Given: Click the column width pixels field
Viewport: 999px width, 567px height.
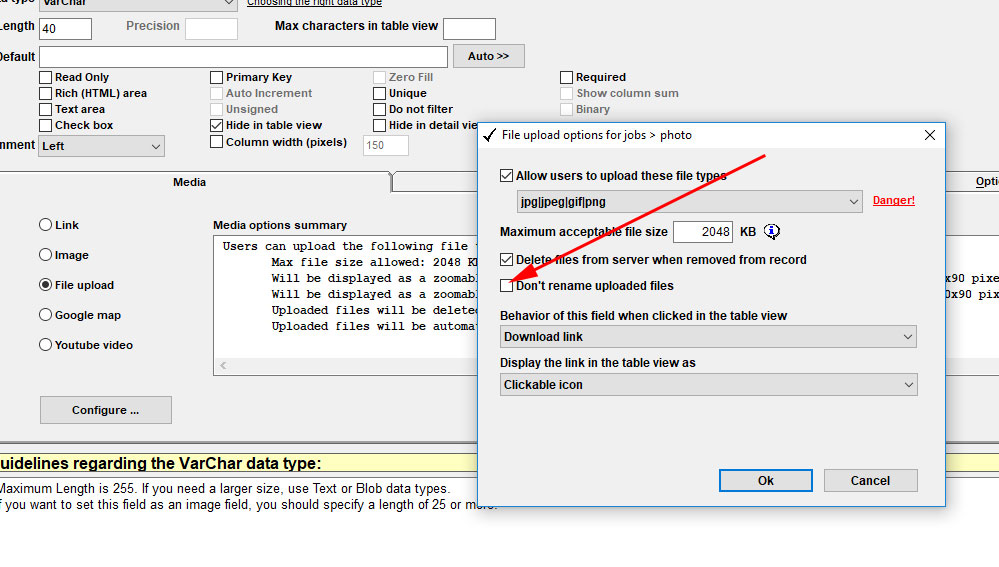Looking at the screenshot, I should click(x=385, y=145).
